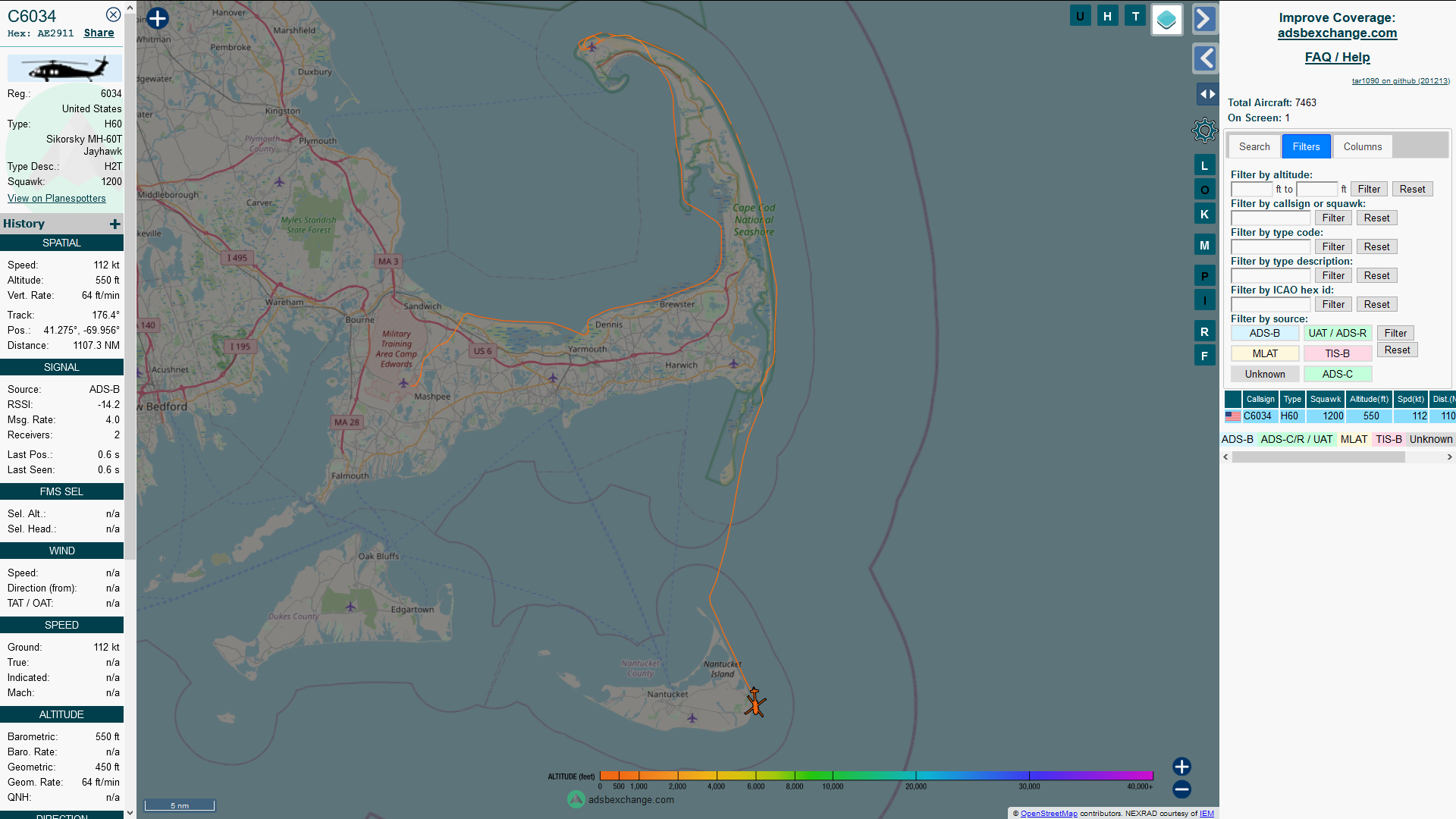Switch to the Search tab
The image size is (1456, 819).
coord(1254,146)
